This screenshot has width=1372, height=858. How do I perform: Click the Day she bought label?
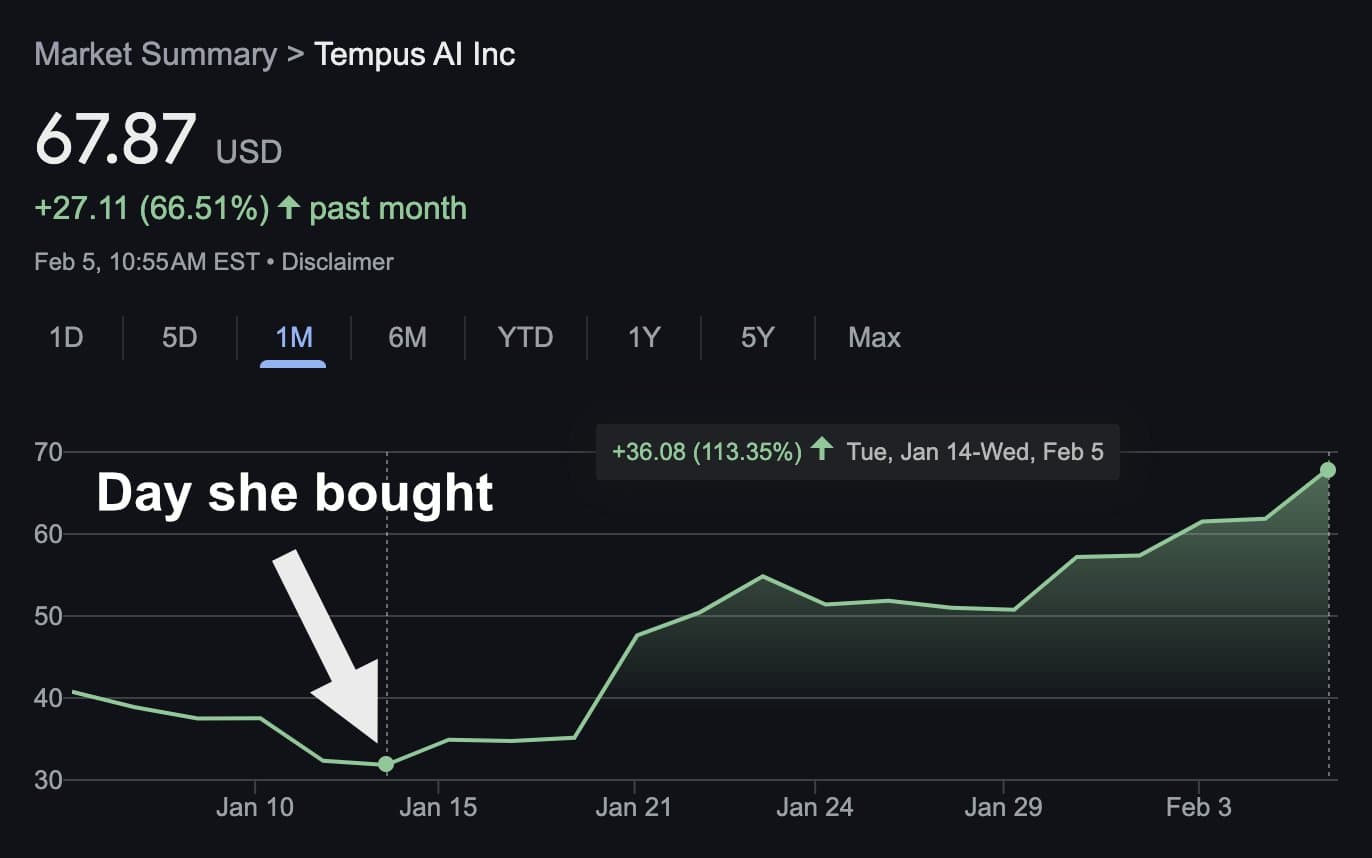point(296,492)
